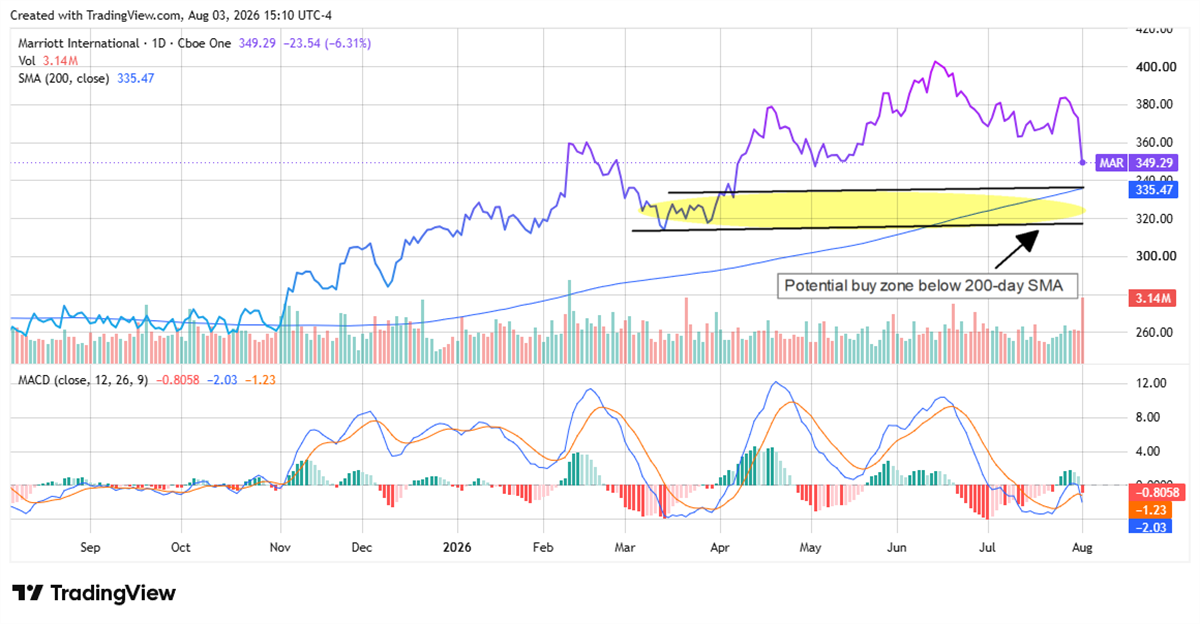
Task: Click the Mar date axis label
Action: 625,548
